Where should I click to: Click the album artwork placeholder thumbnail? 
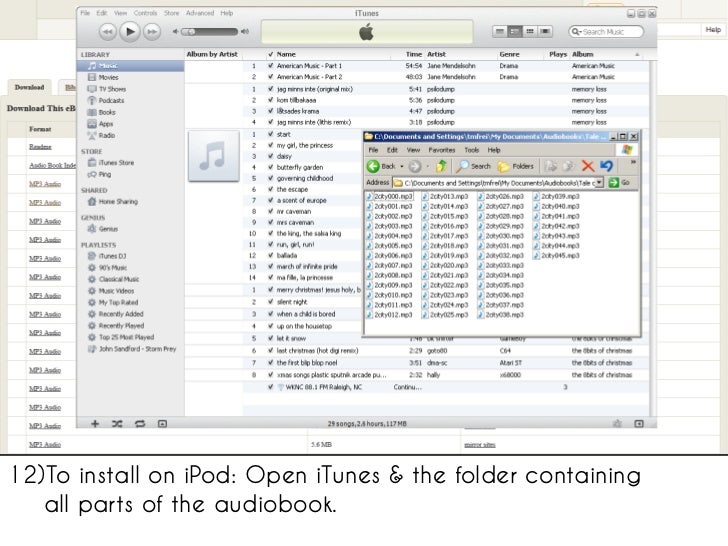tap(214, 156)
